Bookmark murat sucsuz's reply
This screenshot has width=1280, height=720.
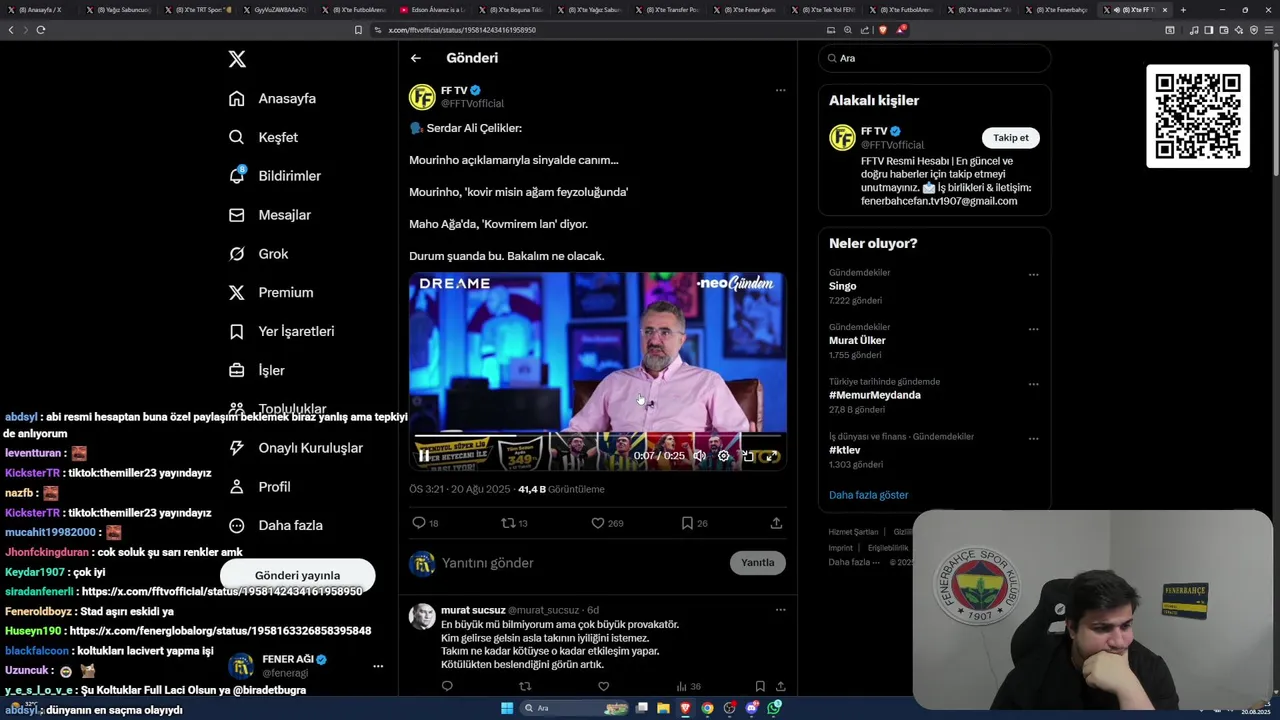760,686
